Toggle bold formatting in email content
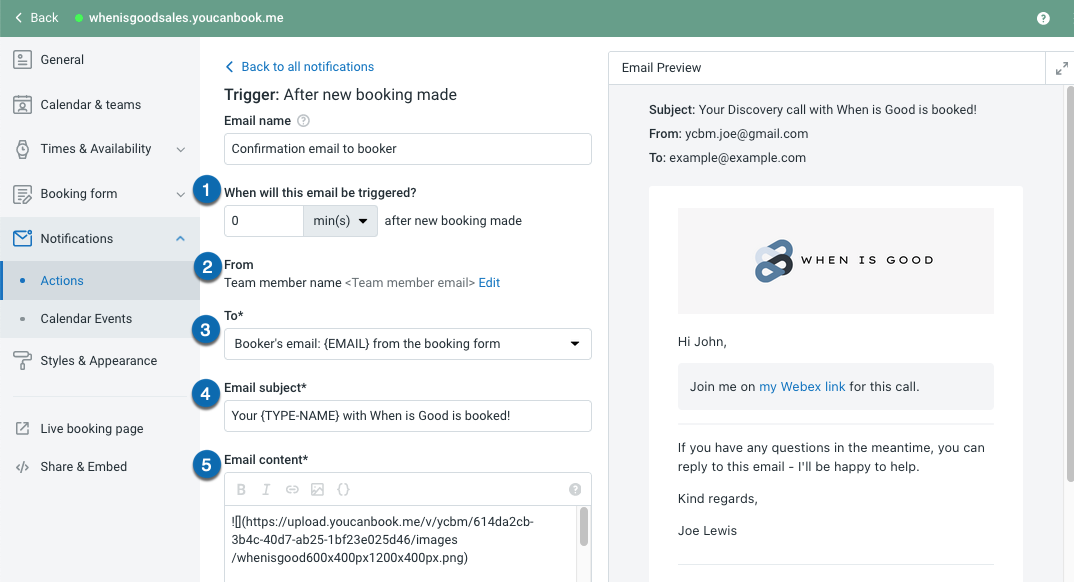1074x582 pixels. (x=240, y=489)
